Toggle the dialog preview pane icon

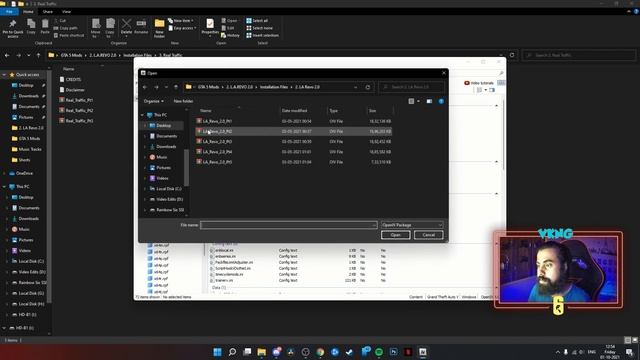[x=429, y=101]
